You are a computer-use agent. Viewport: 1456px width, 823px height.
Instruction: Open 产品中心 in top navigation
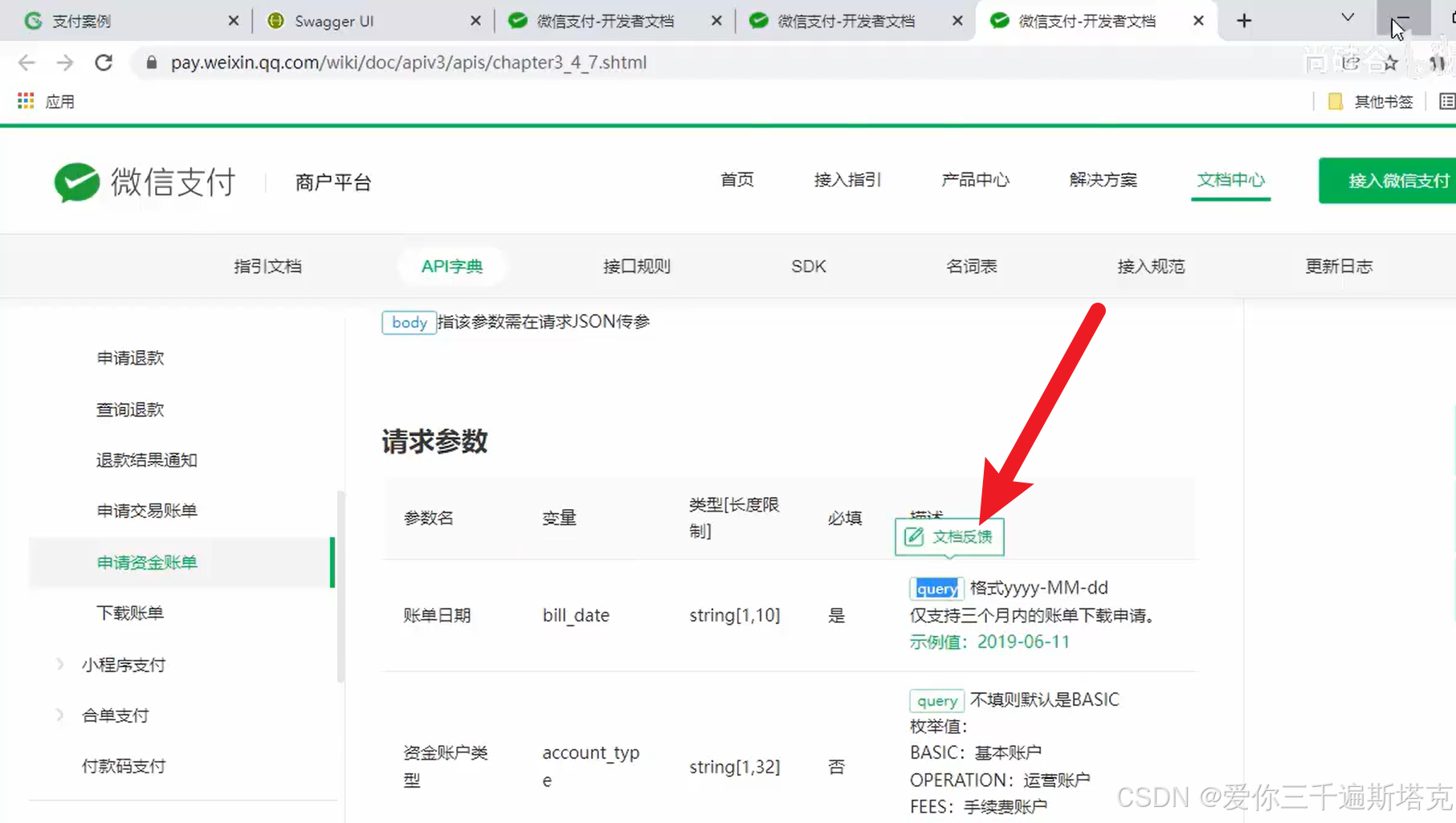(x=975, y=180)
